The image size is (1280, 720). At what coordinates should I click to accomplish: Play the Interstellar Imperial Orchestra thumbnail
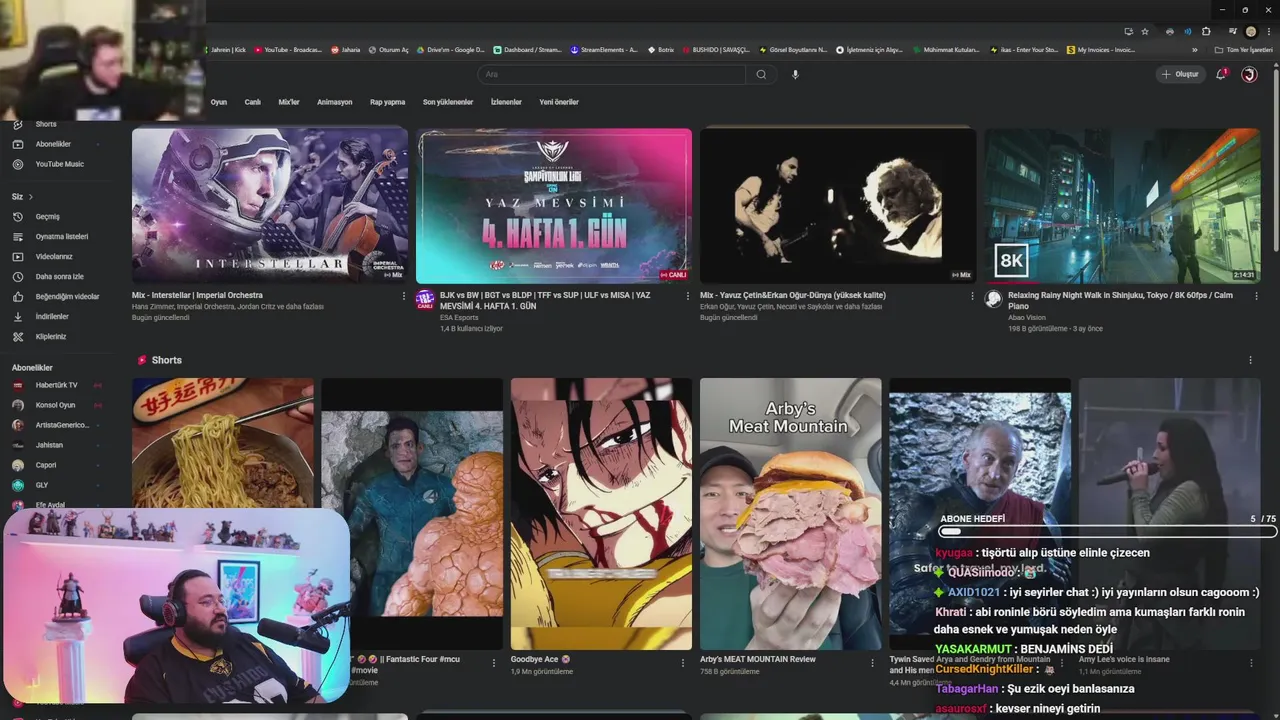(x=270, y=205)
